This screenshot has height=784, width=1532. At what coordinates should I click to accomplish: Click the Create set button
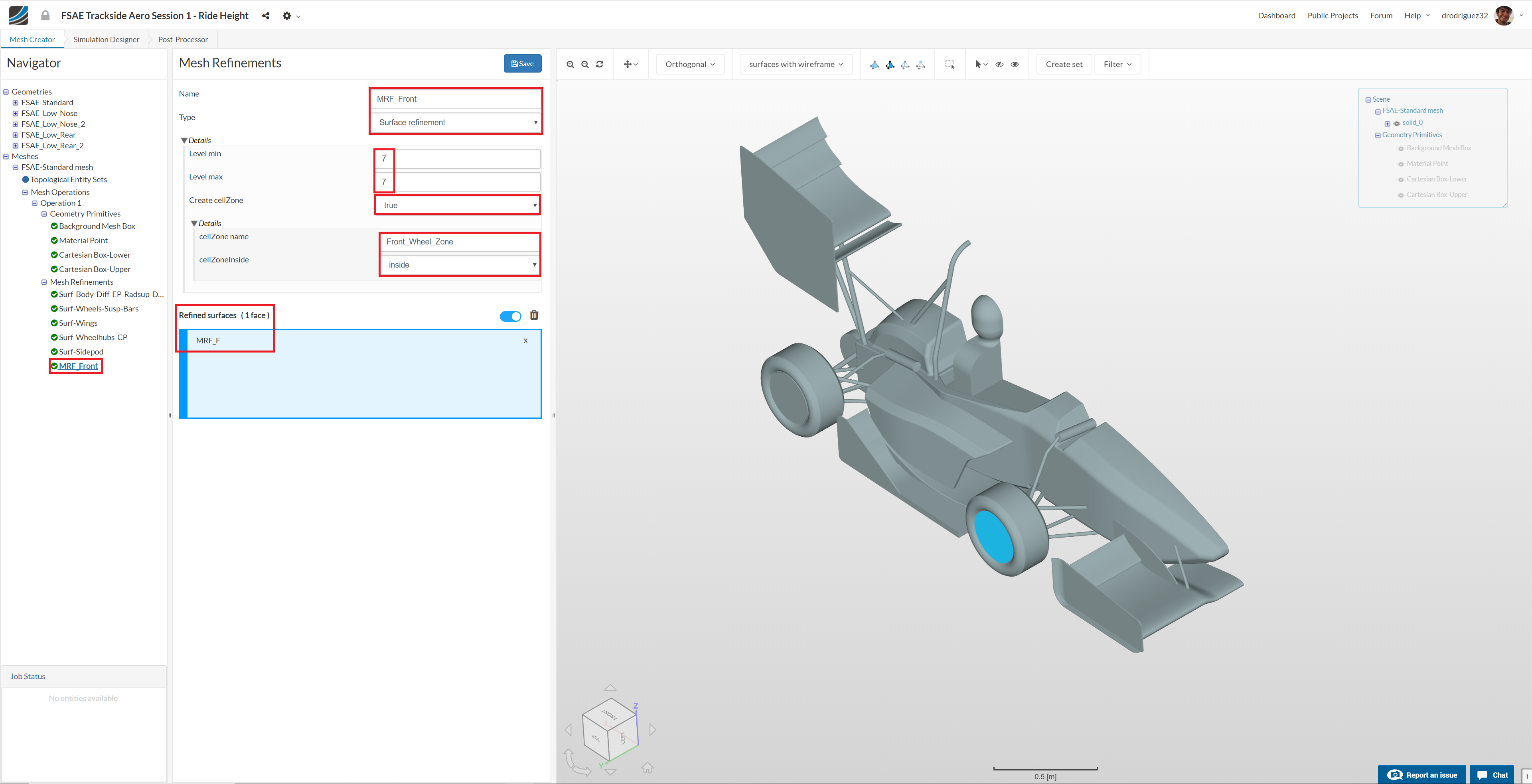pyautogui.click(x=1063, y=64)
